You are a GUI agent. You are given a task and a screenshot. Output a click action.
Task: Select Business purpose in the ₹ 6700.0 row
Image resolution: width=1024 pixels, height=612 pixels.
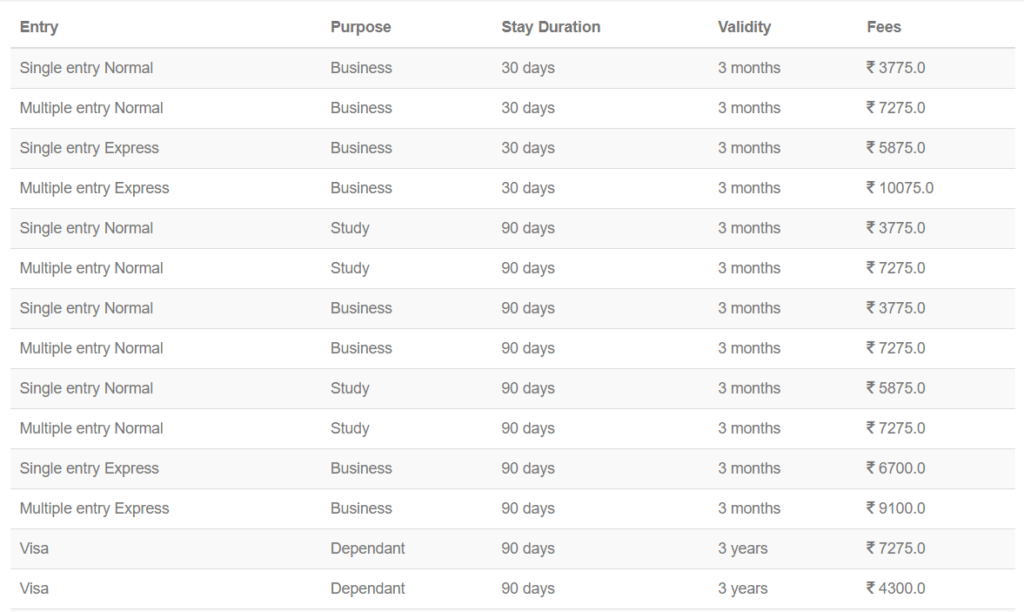pos(361,468)
